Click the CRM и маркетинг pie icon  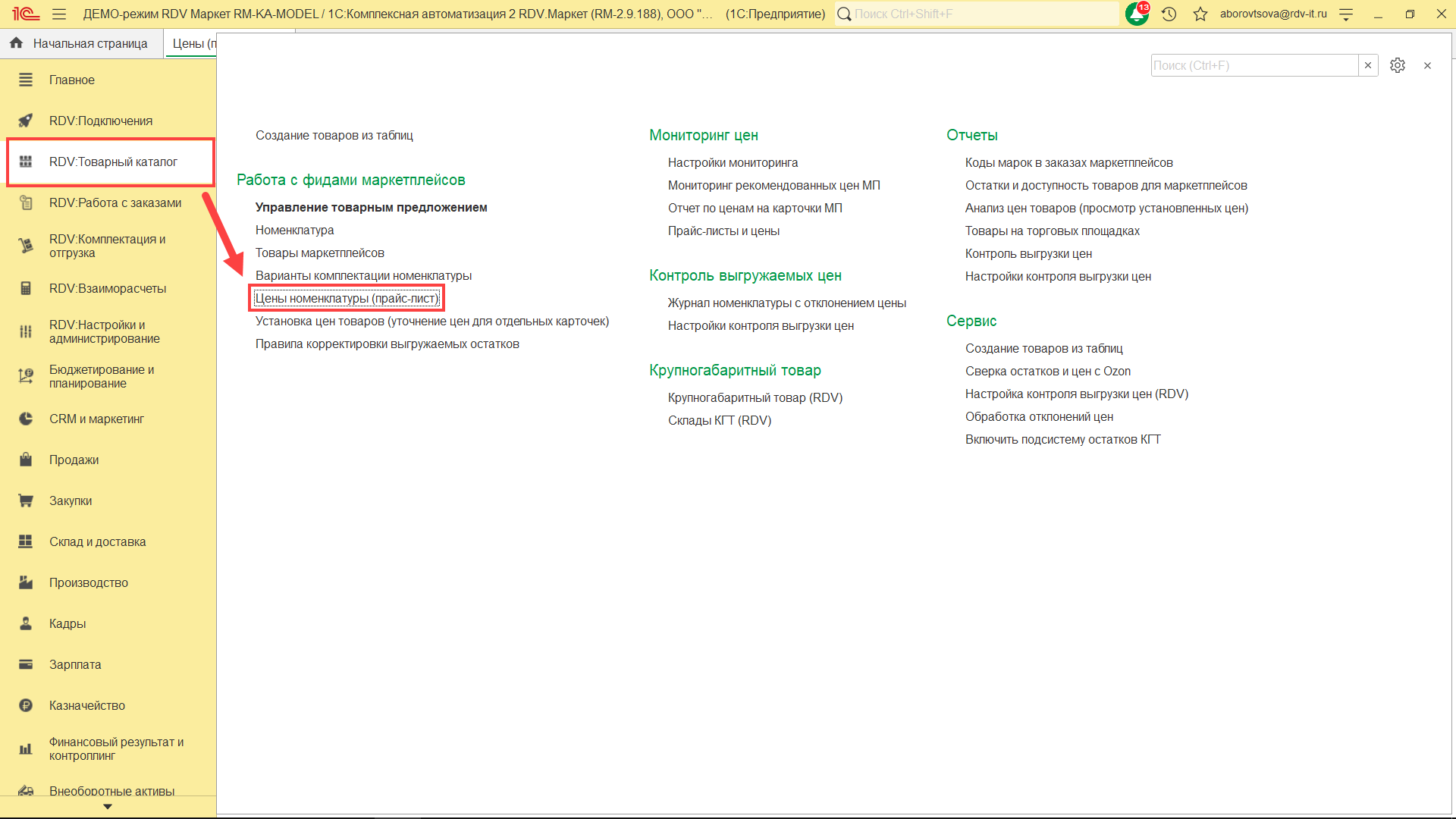pos(26,419)
